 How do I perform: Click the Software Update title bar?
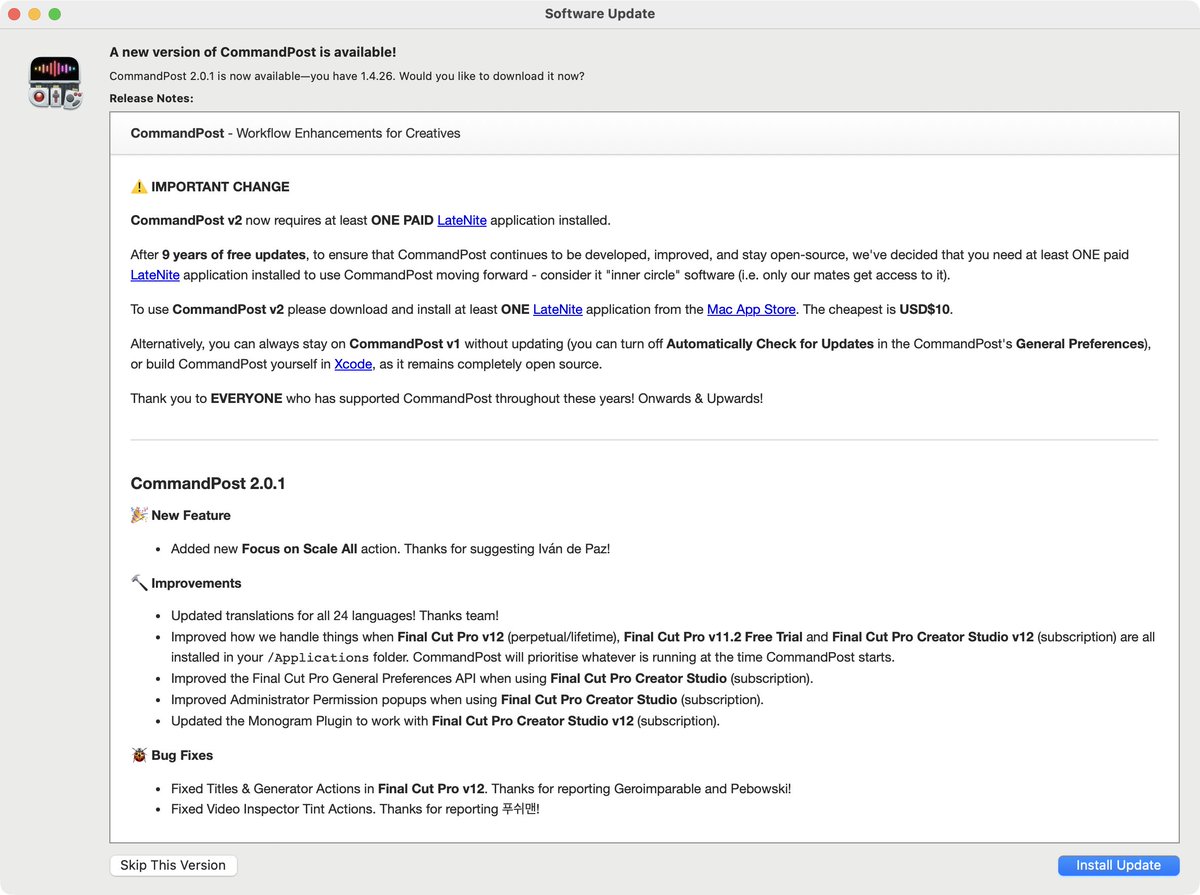[x=599, y=13]
